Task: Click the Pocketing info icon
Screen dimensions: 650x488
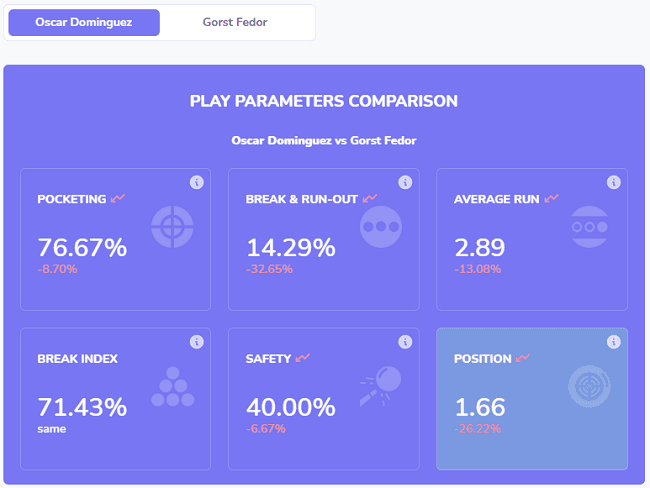Action: click(197, 182)
